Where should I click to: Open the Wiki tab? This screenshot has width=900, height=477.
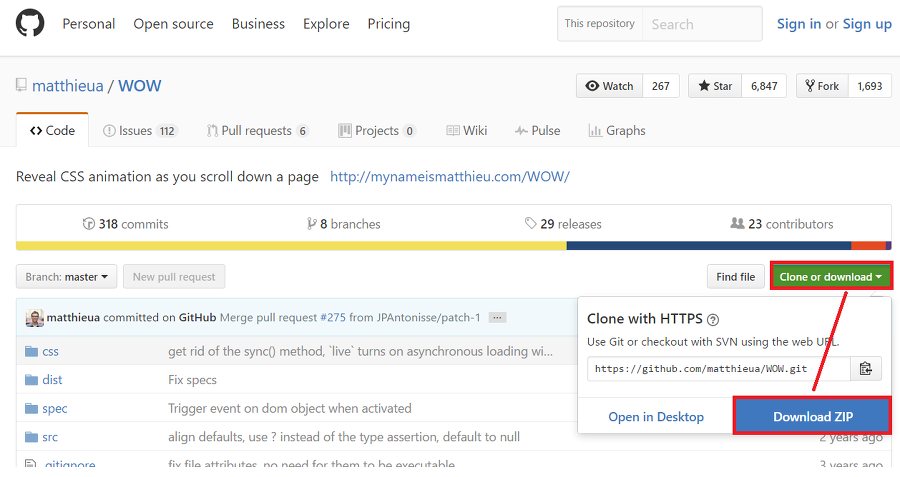coord(467,130)
